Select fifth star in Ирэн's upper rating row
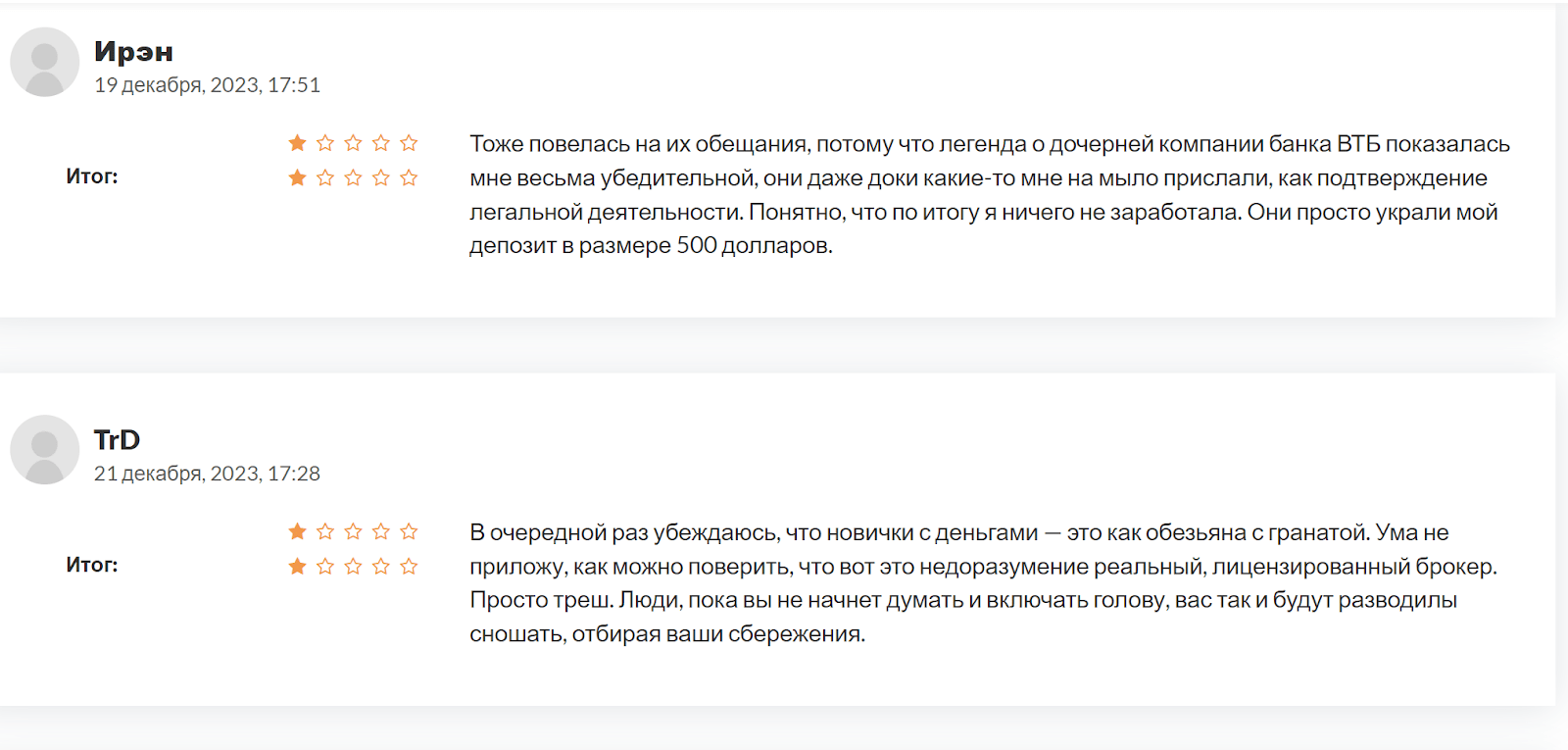 [409, 143]
